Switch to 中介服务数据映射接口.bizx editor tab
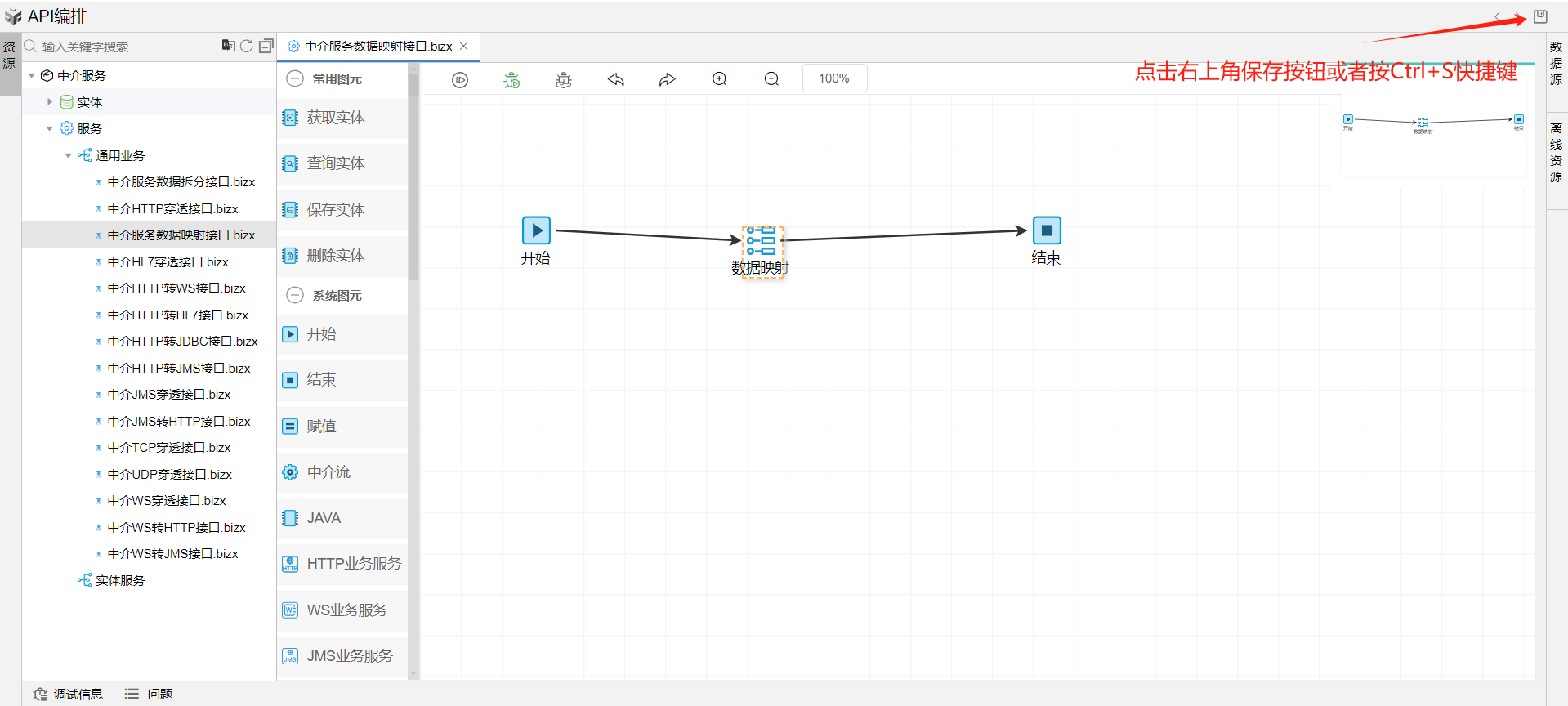The height and width of the screenshot is (706, 1568). [378, 47]
